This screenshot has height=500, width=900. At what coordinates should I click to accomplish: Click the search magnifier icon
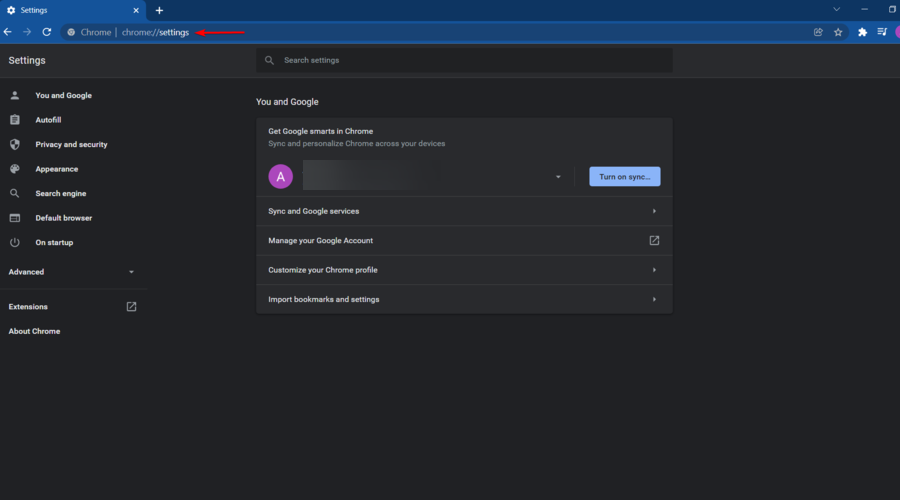point(269,60)
